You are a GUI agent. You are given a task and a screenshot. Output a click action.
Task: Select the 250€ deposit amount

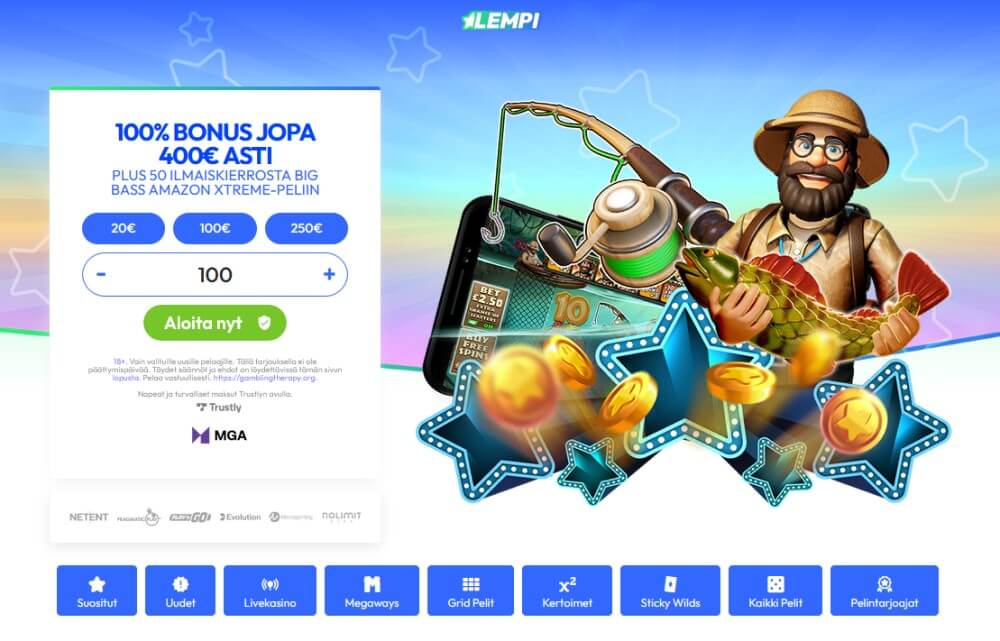(x=306, y=228)
